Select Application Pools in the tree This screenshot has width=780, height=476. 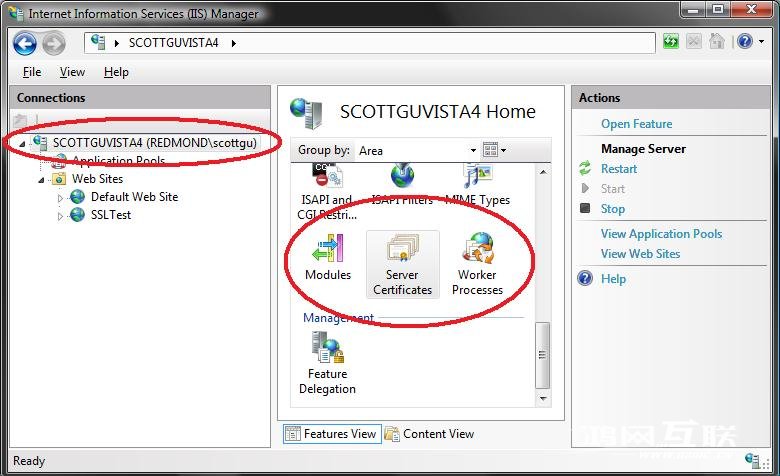118,161
